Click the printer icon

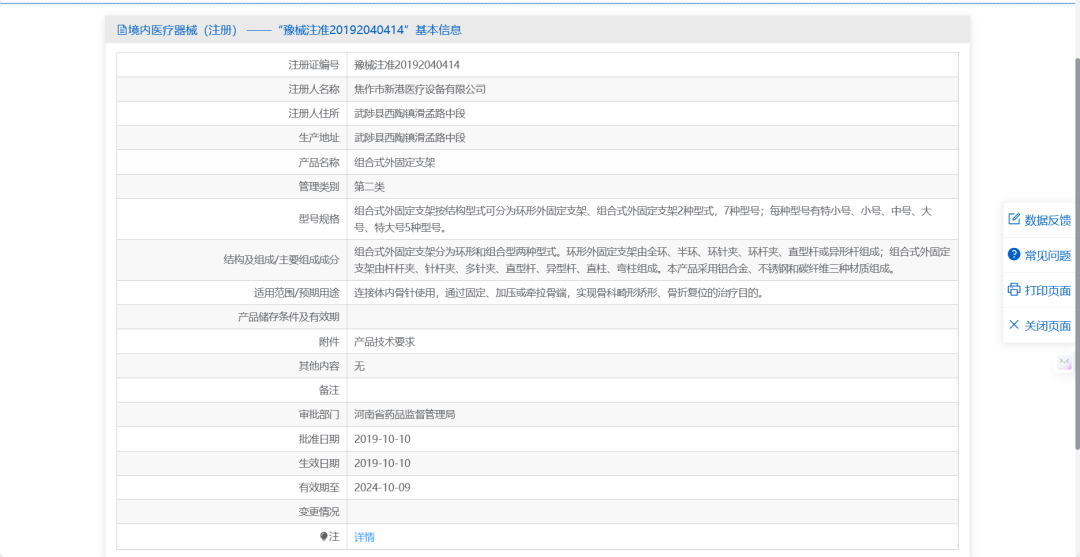pyautogui.click(x=1013, y=290)
